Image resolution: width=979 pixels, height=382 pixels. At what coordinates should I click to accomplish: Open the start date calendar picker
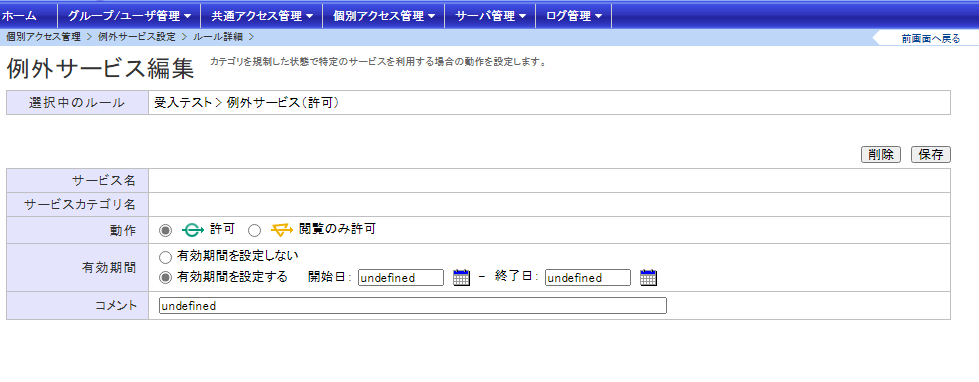coord(461,278)
